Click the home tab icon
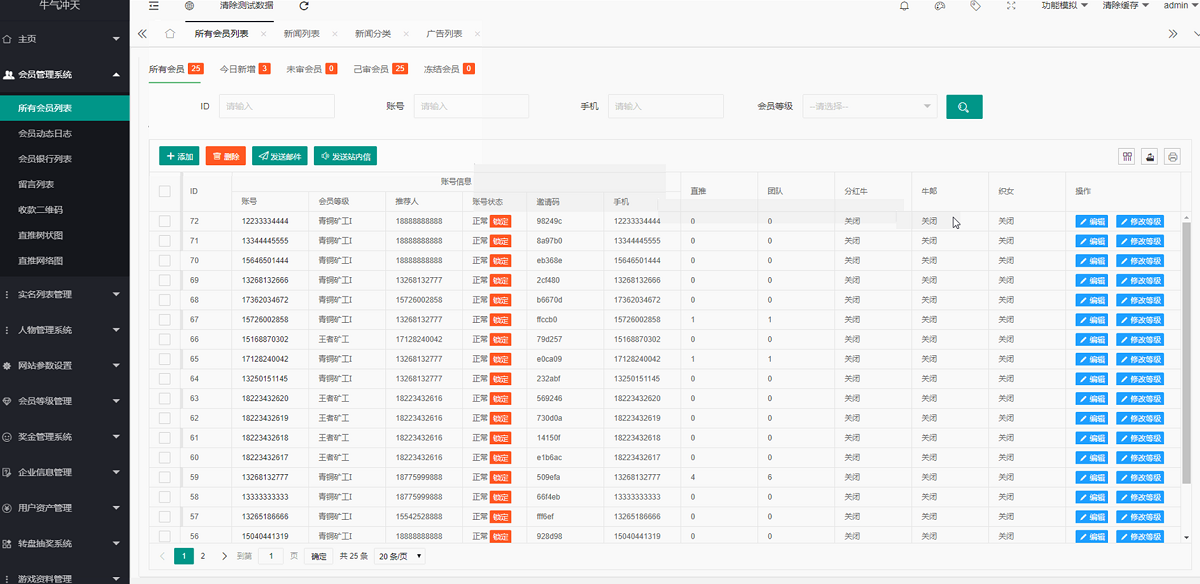Screen dimensions: 1200x584 [170, 34]
